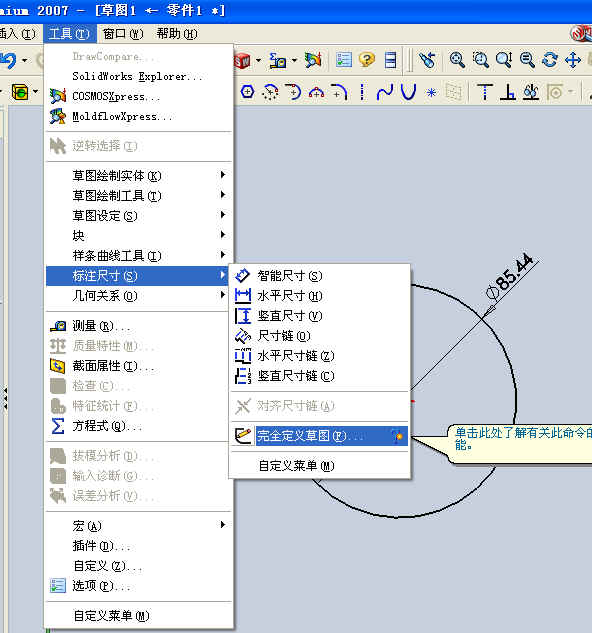
Task: Select 水平尺寸(H) horizontal dimension
Action: coord(320,296)
